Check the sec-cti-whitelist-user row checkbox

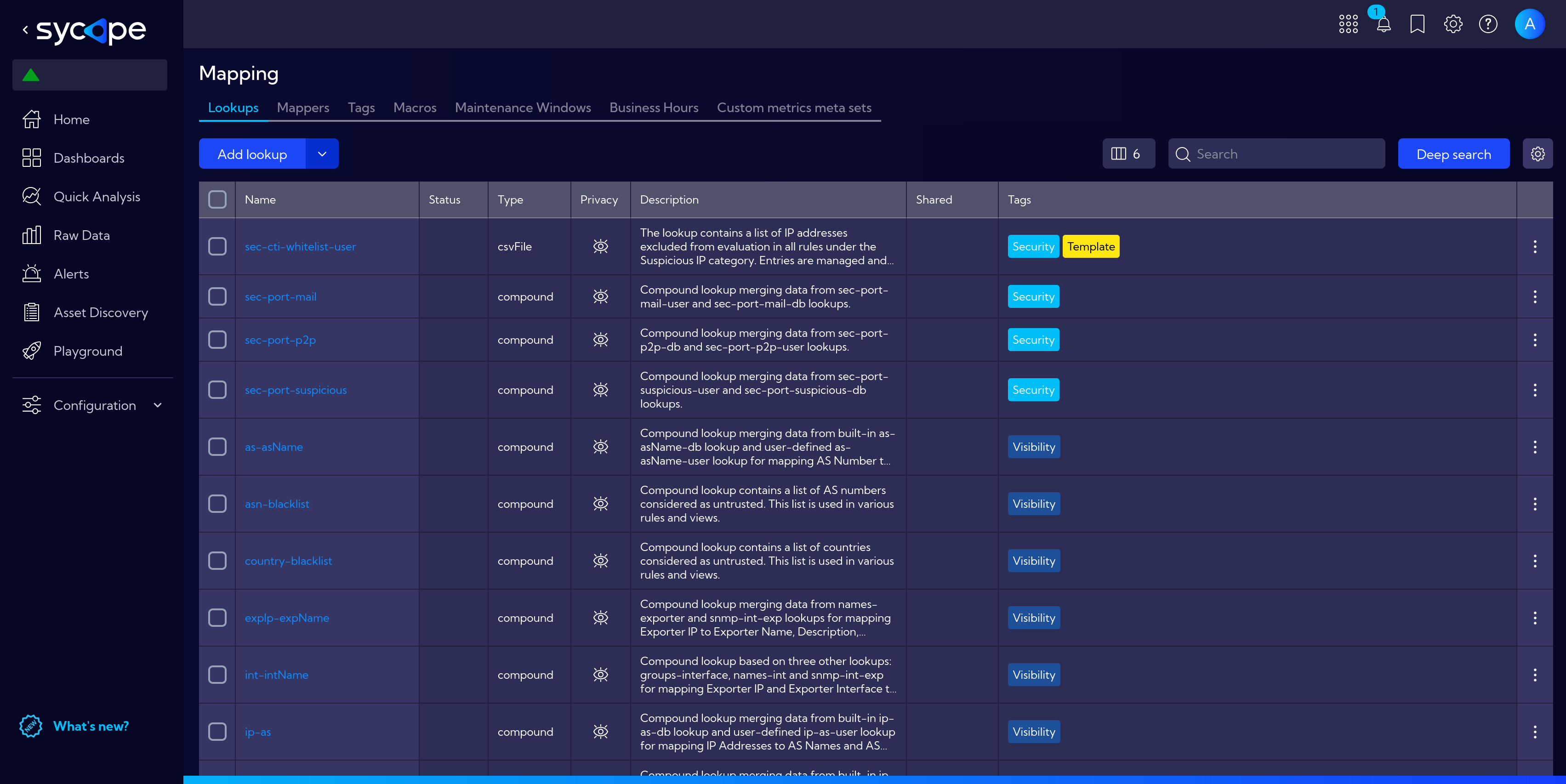pyautogui.click(x=217, y=246)
